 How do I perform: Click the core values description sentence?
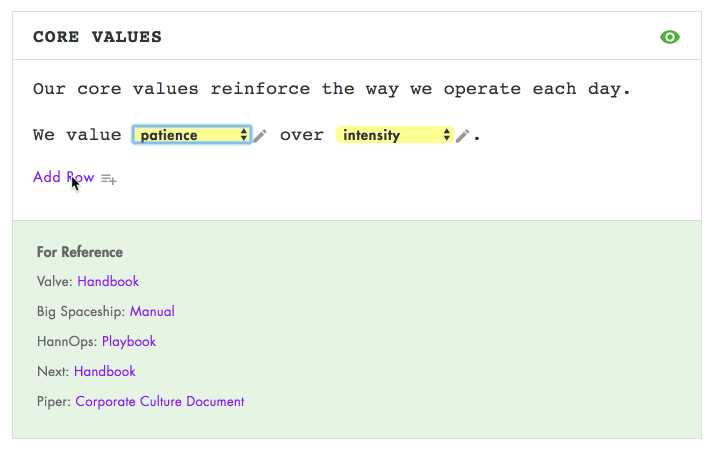tap(332, 89)
